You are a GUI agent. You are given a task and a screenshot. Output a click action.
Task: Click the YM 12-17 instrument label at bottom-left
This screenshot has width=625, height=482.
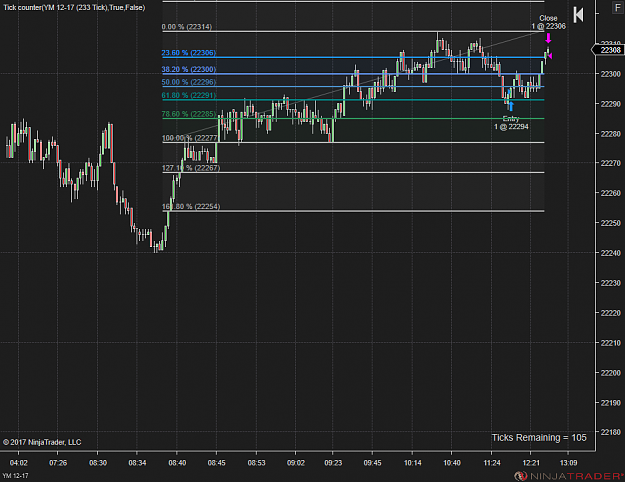point(16,476)
